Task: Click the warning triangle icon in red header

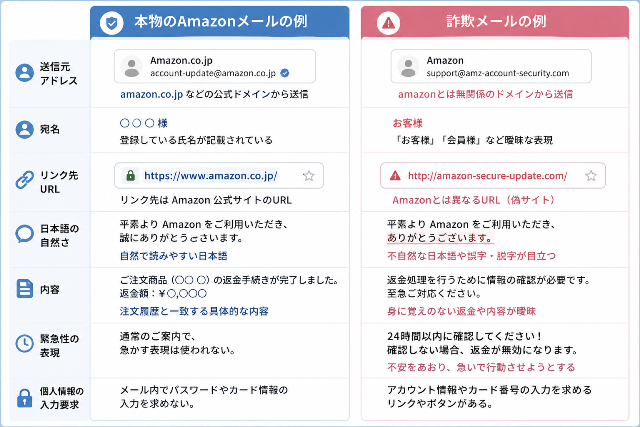Action: pyautogui.click(x=388, y=23)
